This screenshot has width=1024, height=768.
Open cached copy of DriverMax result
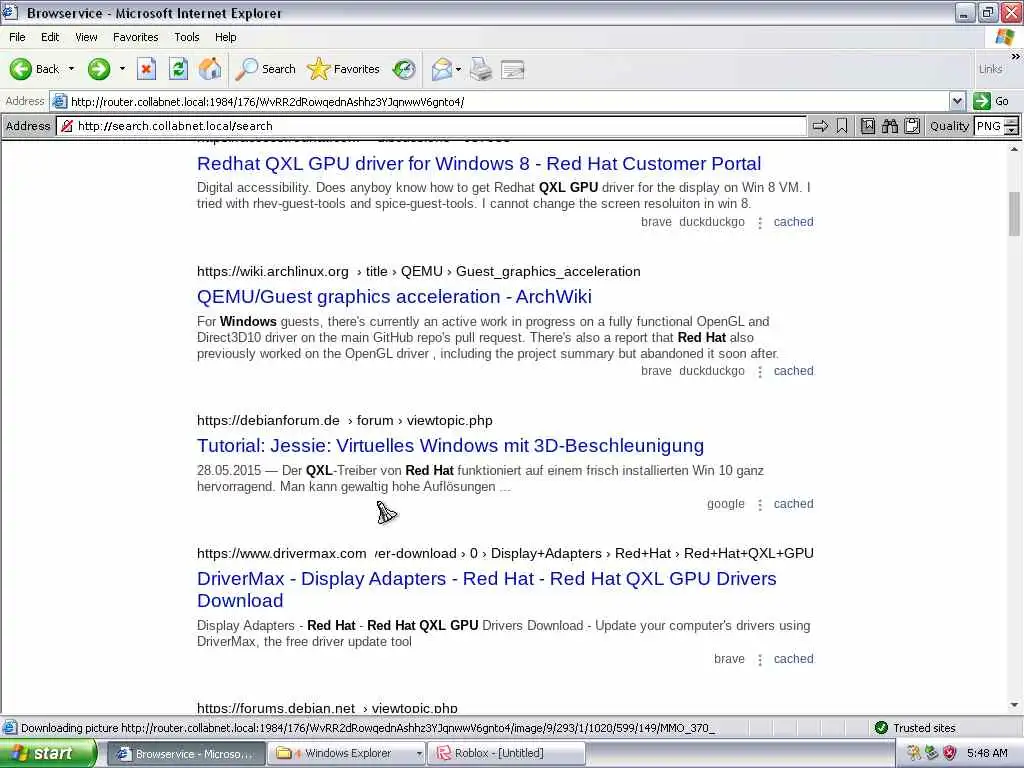point(793,659)
